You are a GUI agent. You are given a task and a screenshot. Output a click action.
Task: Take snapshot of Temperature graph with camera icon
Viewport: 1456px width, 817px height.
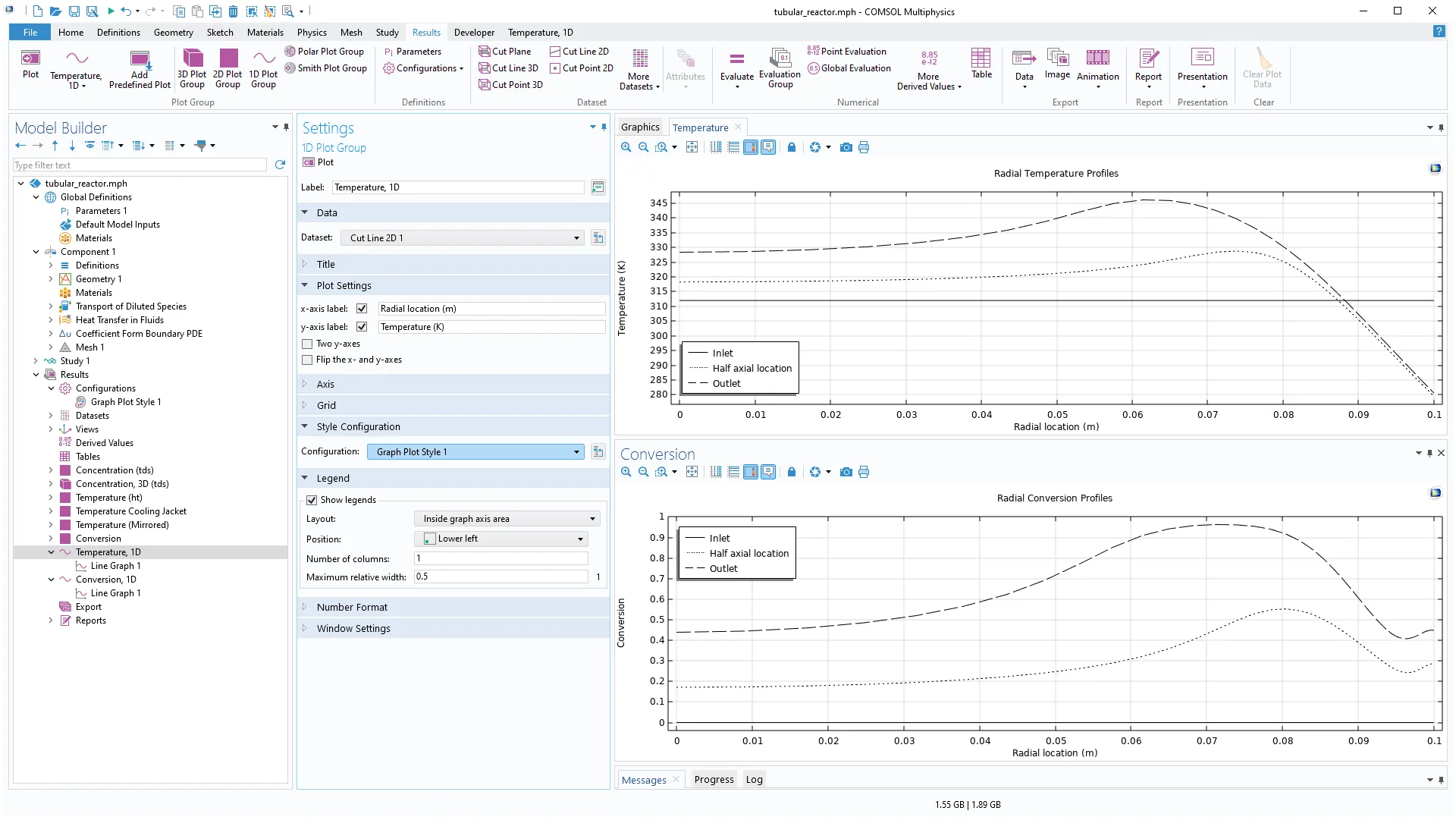(x=846, y=148)
